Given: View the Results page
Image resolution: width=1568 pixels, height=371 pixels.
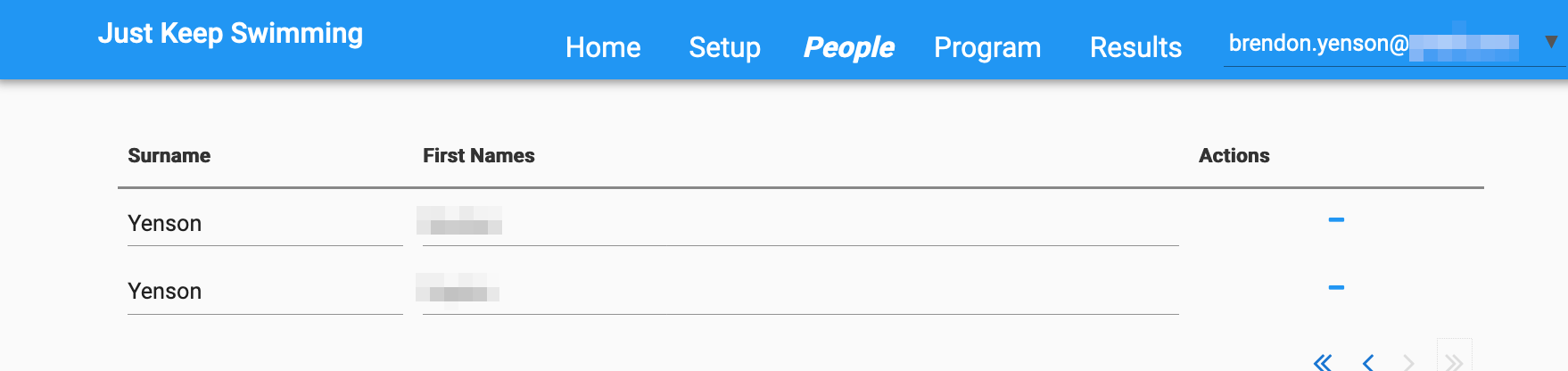Looking at the screenshot, I should click(1135, 47).
